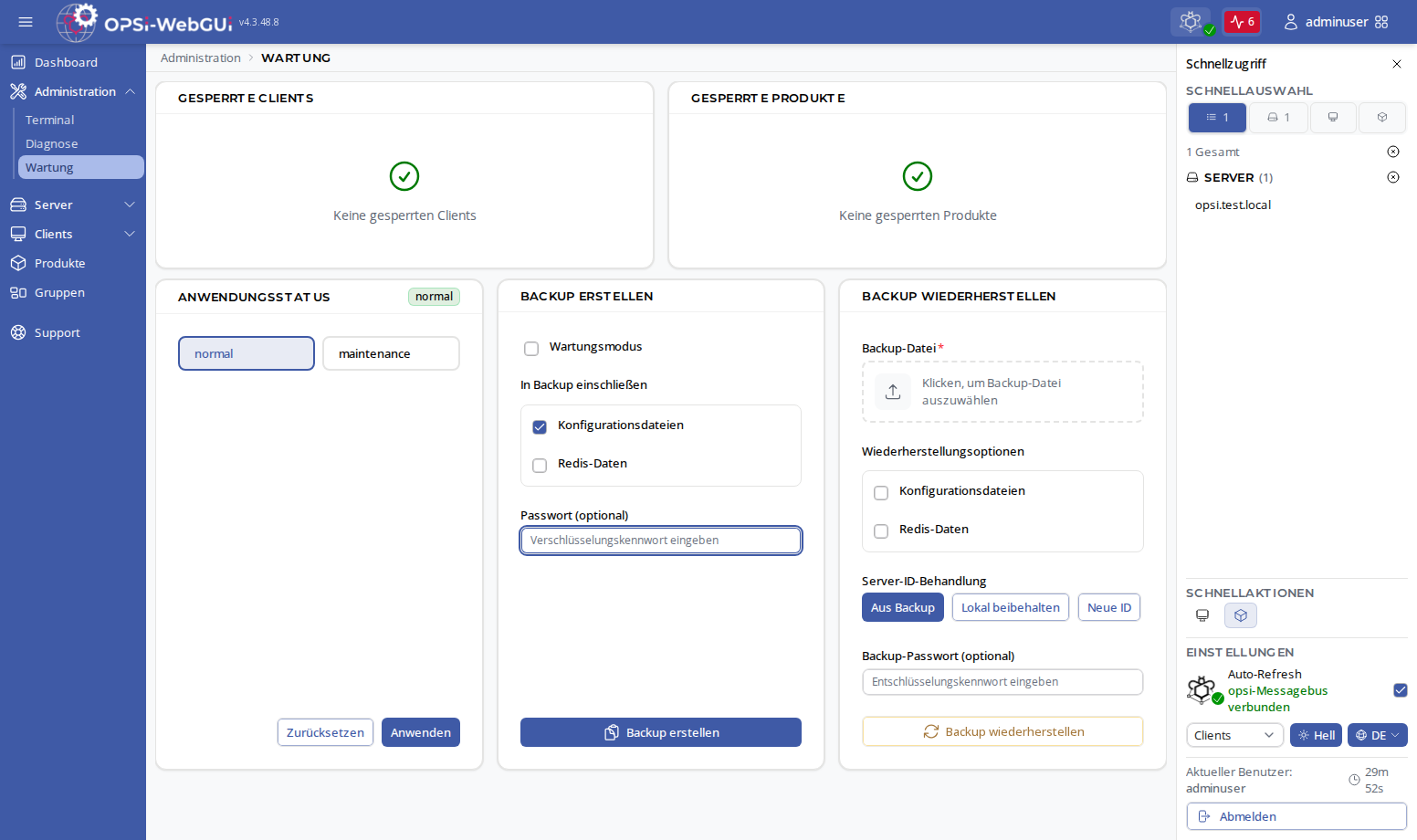Image resolution: width=1417 pixels, height=840 pixels.
Task: Click the backup file selection drop area text
Action: [992, 392]
